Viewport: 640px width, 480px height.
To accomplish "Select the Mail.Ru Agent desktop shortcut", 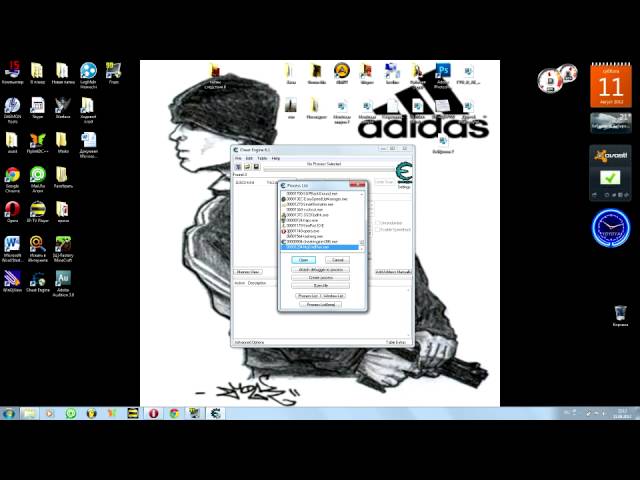I will tap(38, 180).
